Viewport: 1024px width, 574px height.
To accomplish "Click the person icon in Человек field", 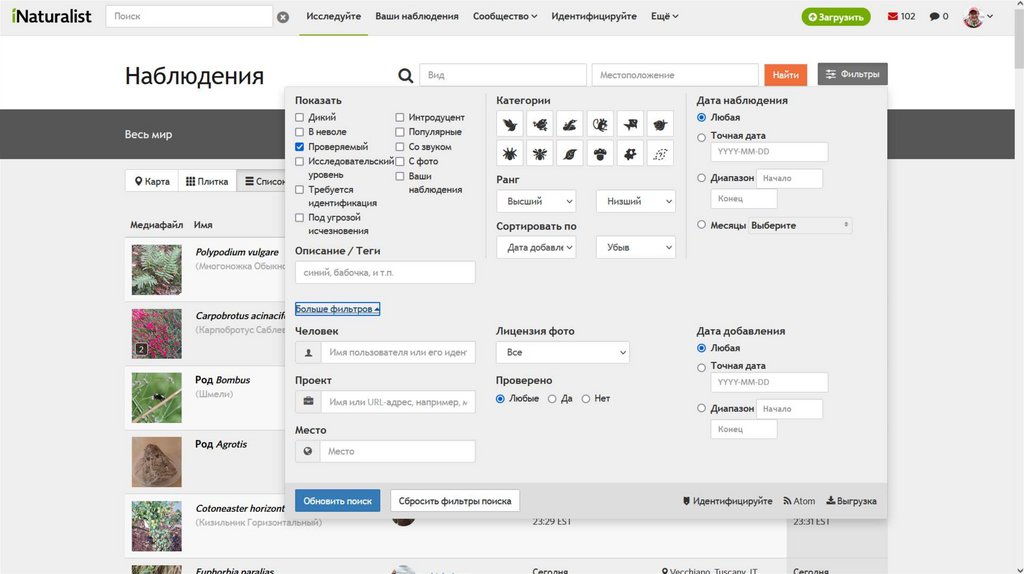I will (308, 353).
